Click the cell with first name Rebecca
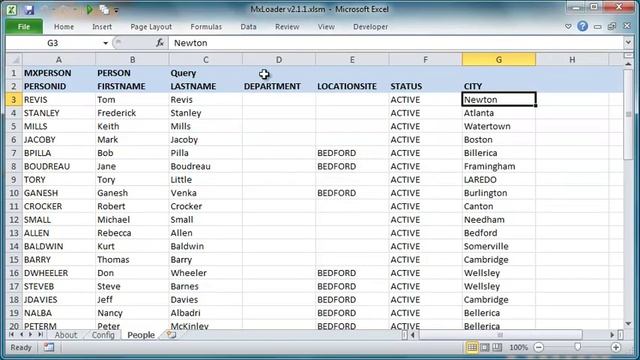Screen dimensions: 640x360 click(132, 233)
